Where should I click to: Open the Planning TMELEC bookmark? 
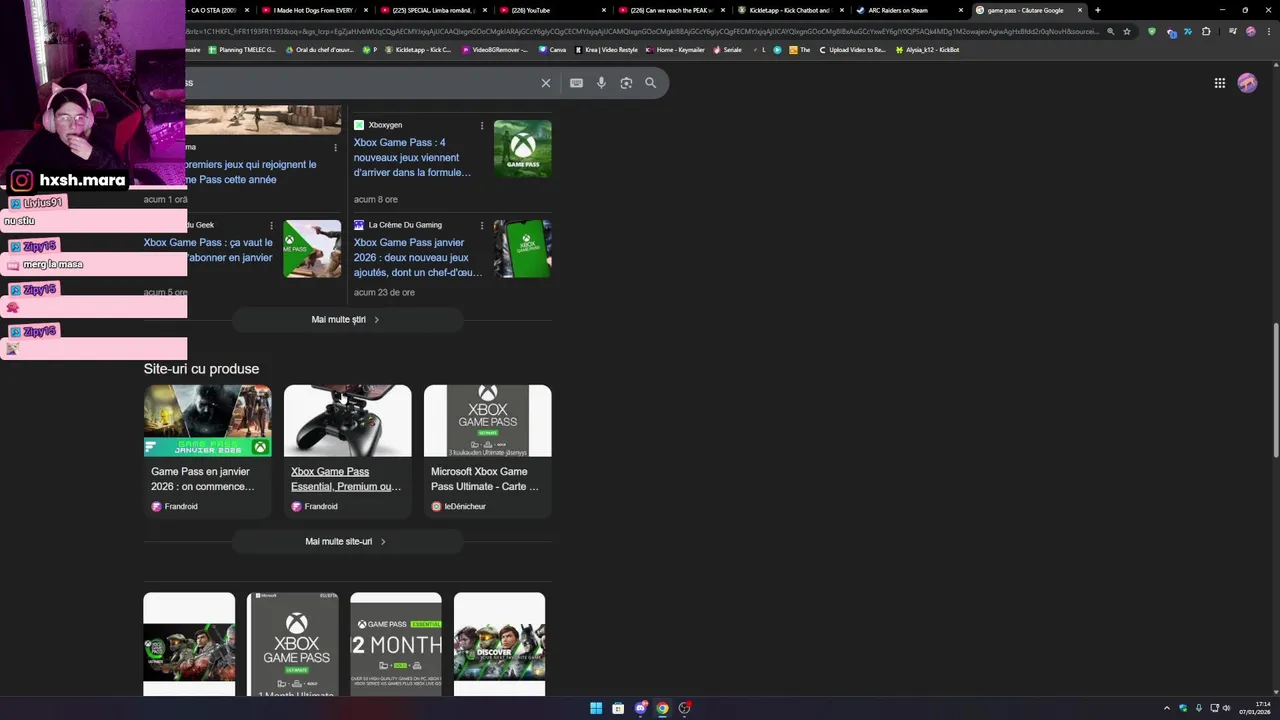243,49
